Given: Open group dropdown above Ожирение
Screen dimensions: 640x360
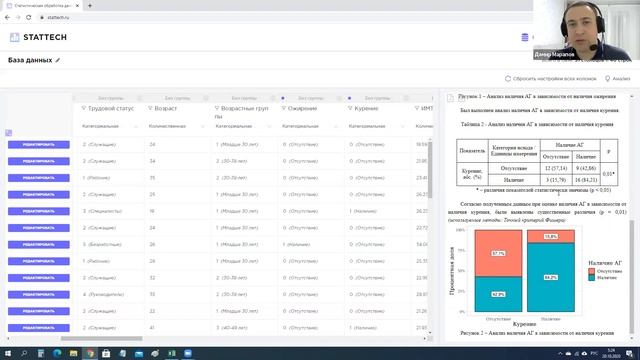Looking at the screenshot, I should tap(310, 98).
